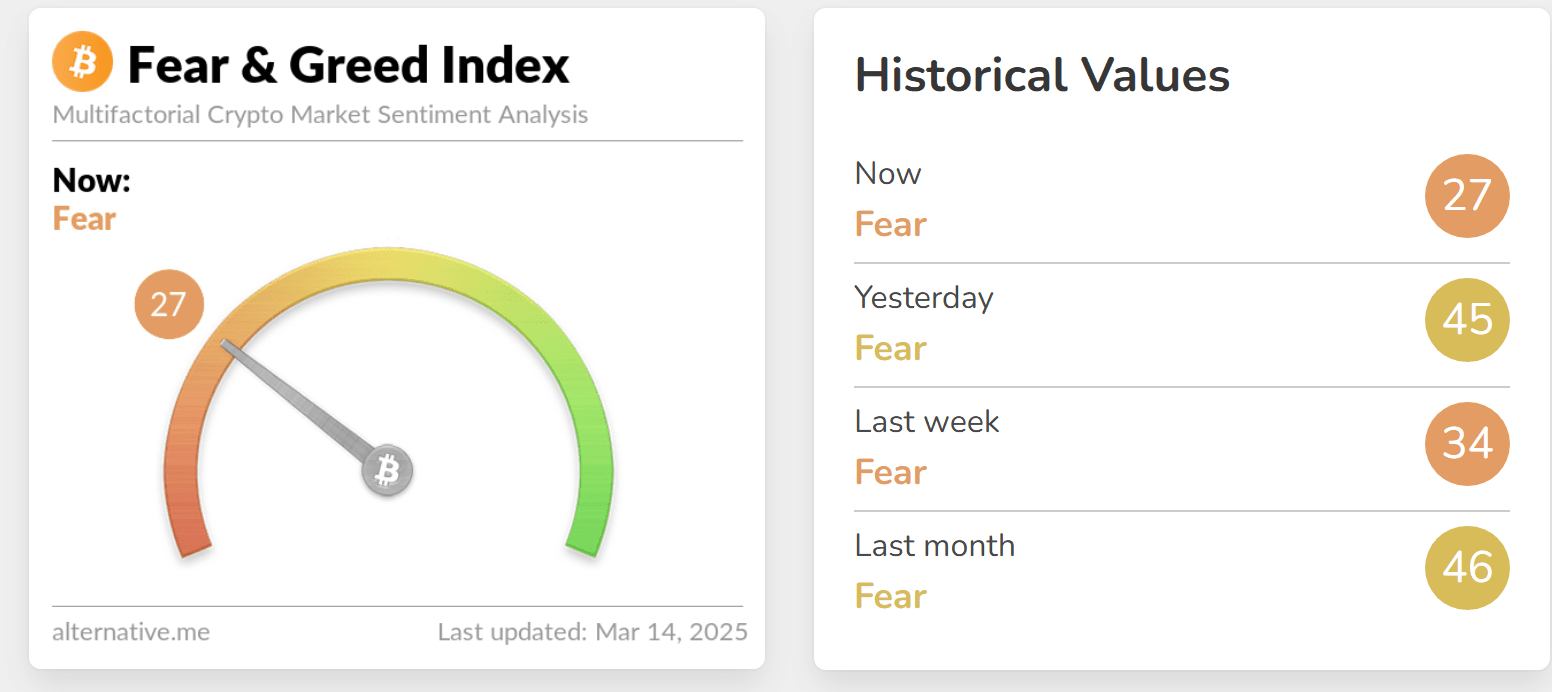Screen dimensions: 1552x692
Task: Click the orange Bitcoin logo icon
Action: click(x=83, y=62)
